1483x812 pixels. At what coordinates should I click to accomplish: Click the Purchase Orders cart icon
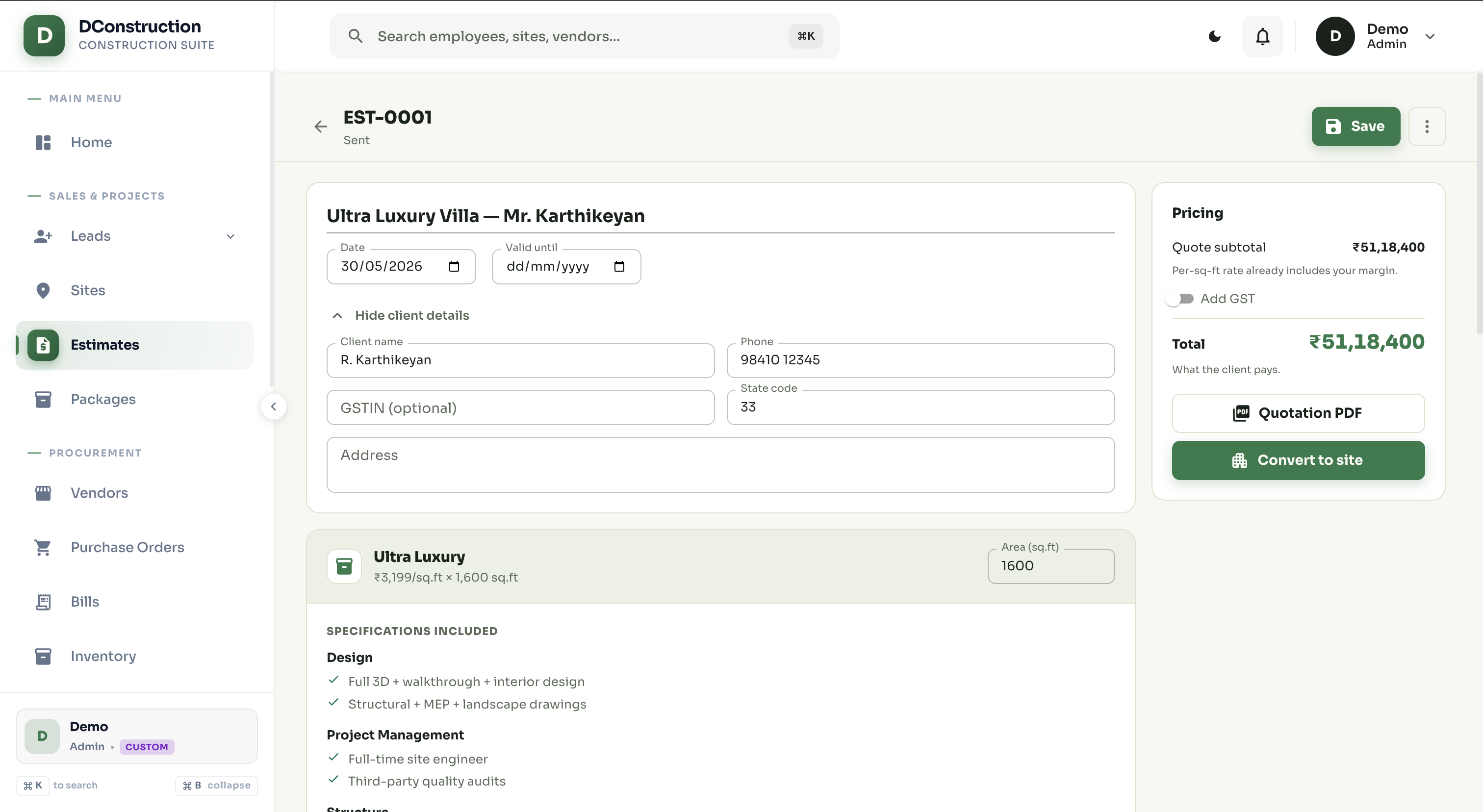(43, 547)
